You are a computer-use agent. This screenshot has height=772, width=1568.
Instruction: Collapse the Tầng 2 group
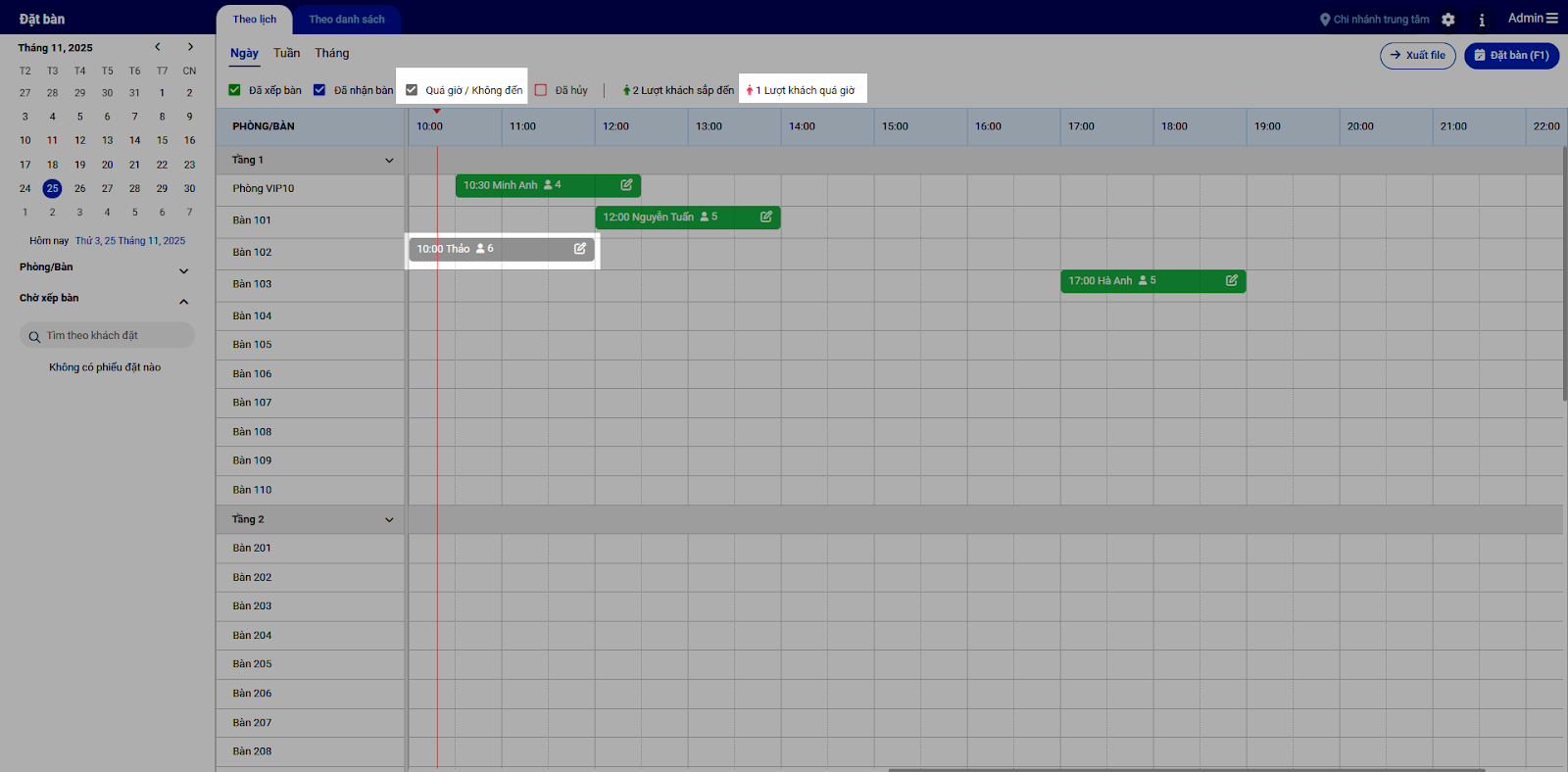click(389, 520)
